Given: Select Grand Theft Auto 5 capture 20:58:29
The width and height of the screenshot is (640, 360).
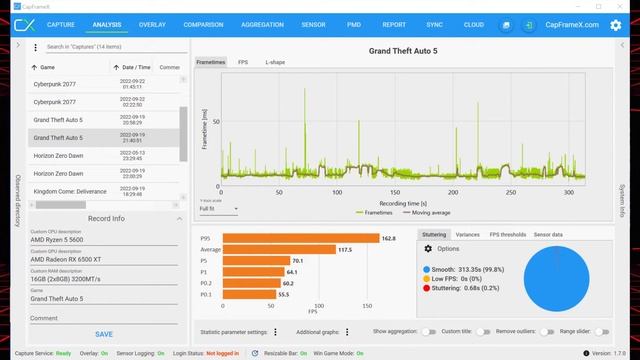Looking at the screenshot, I should tap(104, 120).
